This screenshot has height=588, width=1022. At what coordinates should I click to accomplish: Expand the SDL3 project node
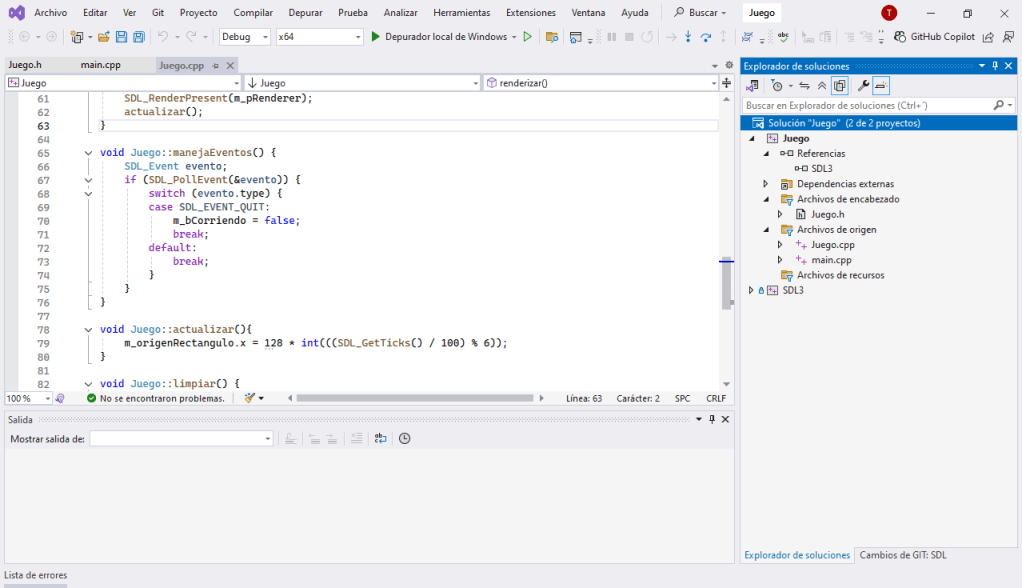point(751,290)
